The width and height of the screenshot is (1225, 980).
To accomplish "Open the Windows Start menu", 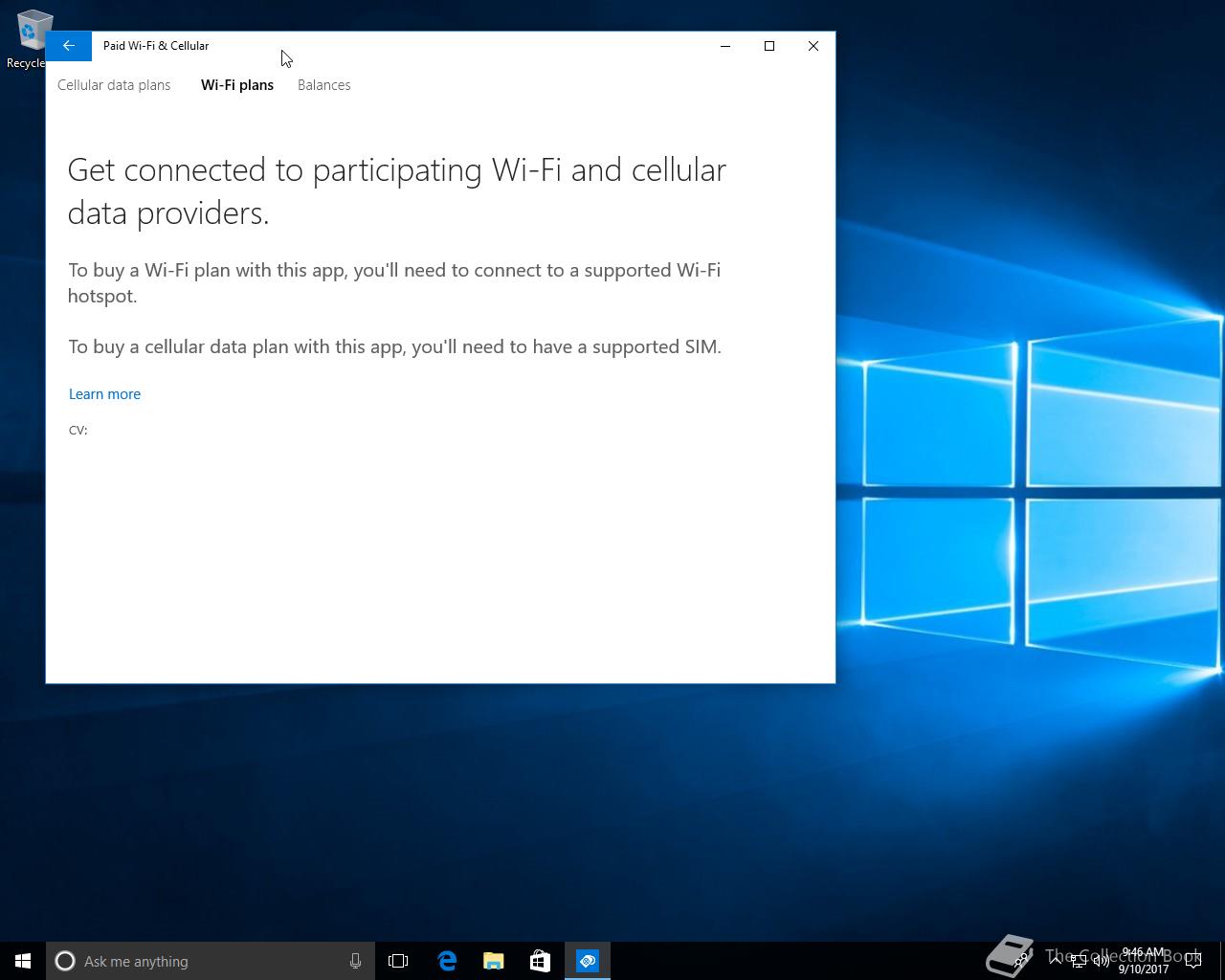I will point(23,961).
